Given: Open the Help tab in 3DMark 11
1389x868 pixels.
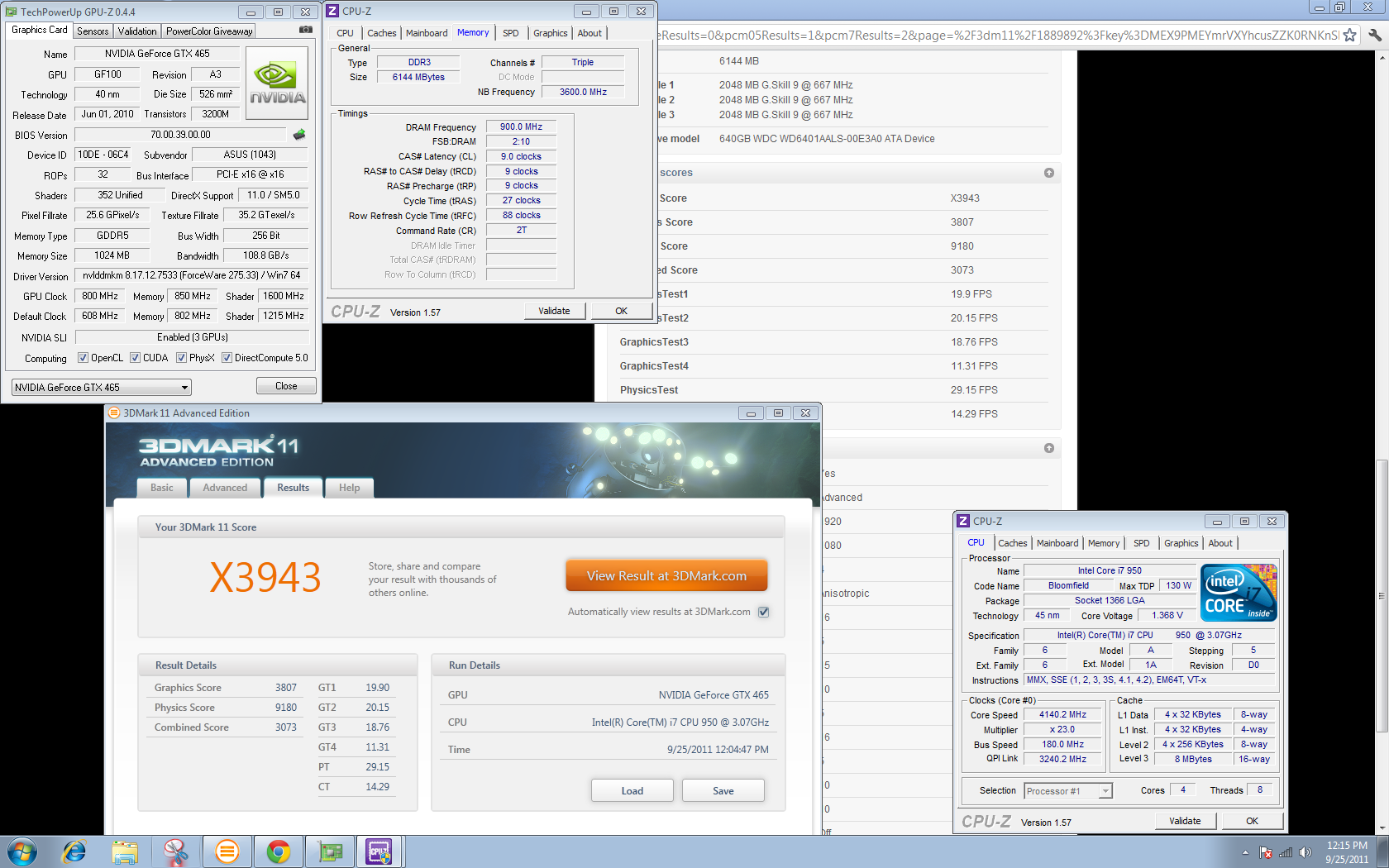Looking at the screenshot, I should pyautogui.click(x=349, y=488).
